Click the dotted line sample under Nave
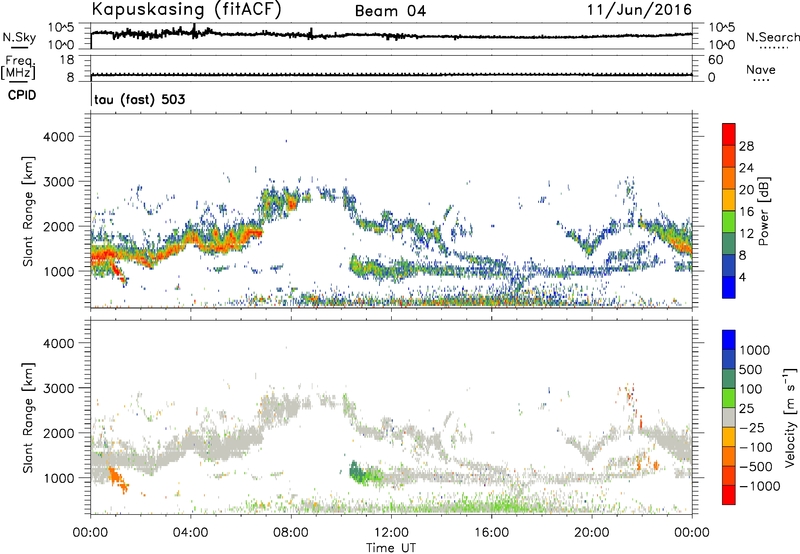800x554 pixels. (x=761, y=80)
